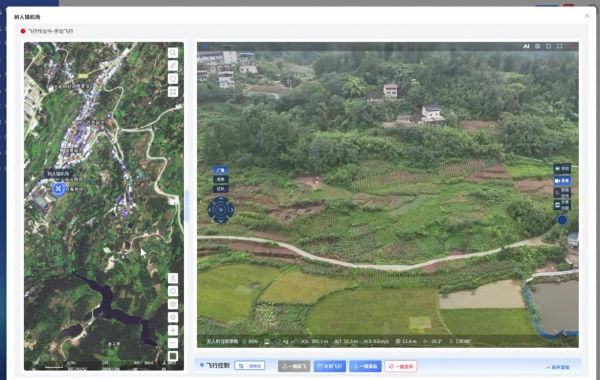
Task: Toggle the 3D cube map view icon
Action: 173,304
